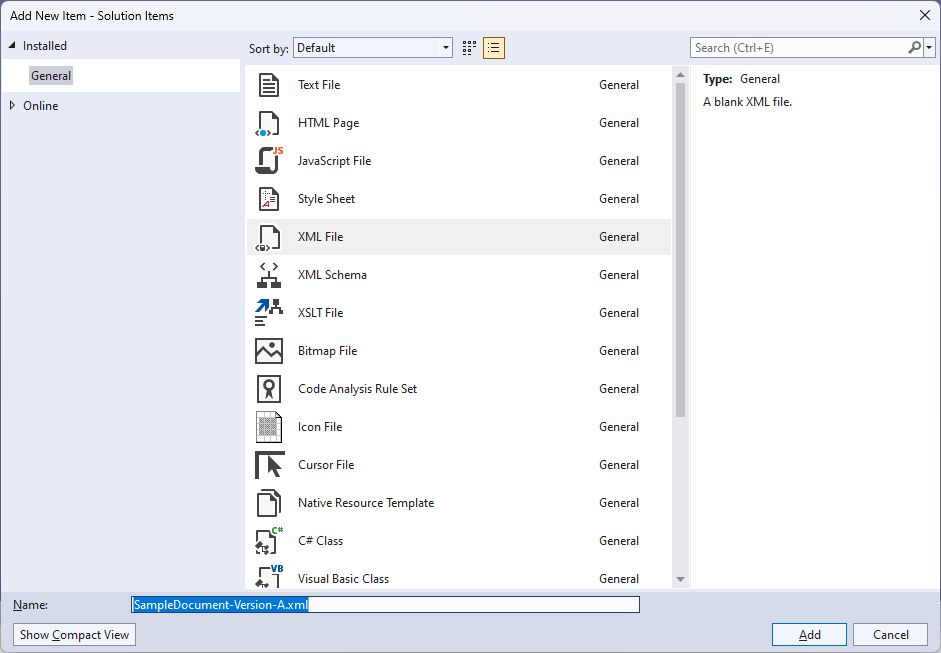Toggle the medium icons list view
941x653 pixels.
493,47
